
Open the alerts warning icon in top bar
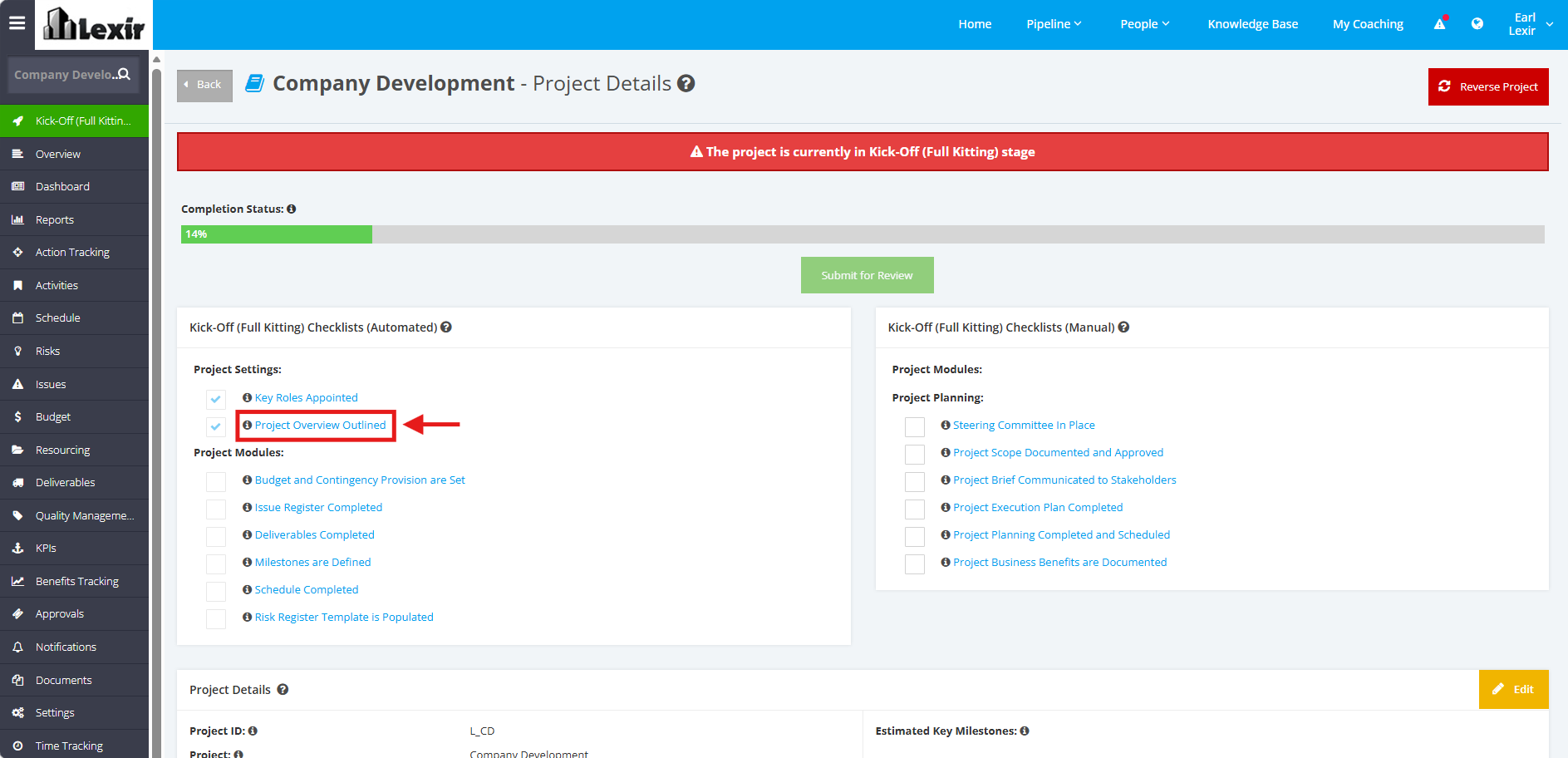click(x=1440, y=23)
